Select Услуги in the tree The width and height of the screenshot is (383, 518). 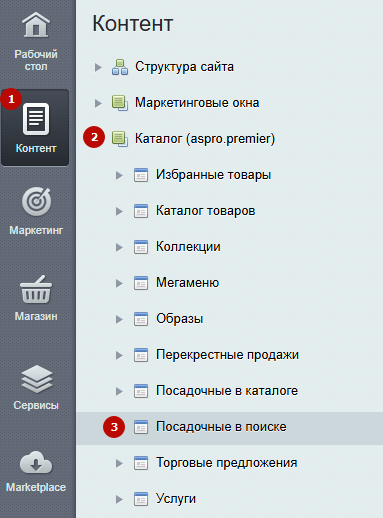(x=176, y=499)
